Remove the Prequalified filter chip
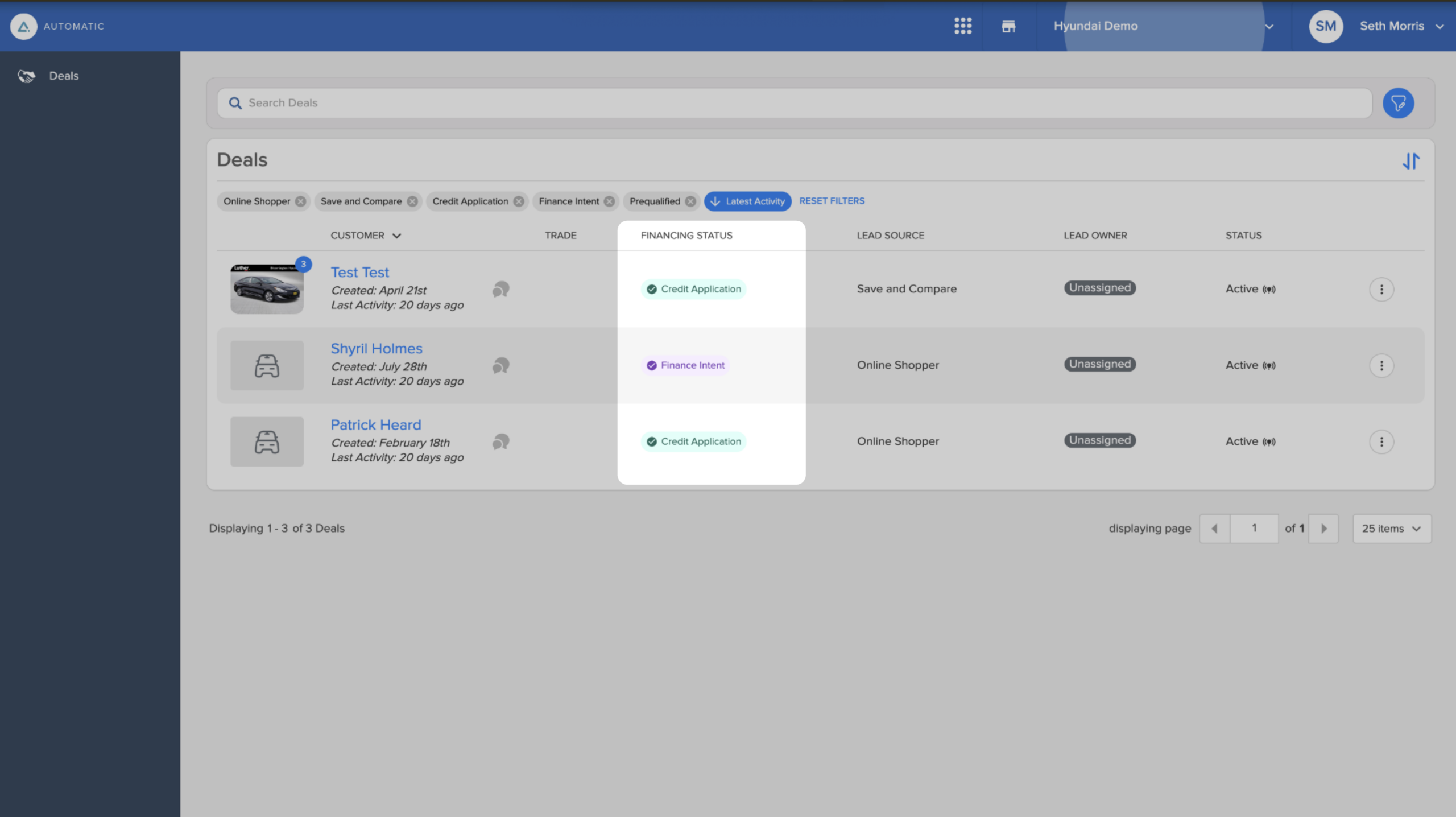This screenshot has height=817, width=1456. (690, 201)
